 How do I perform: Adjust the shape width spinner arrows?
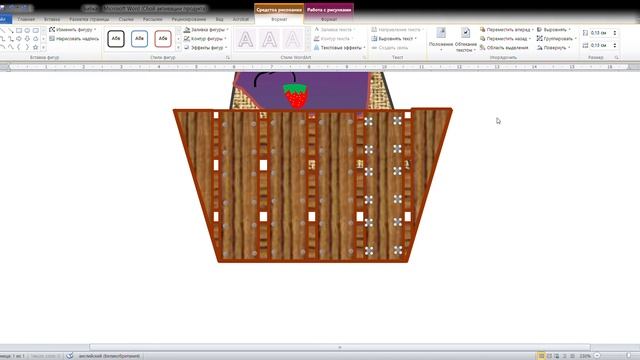pos(615,45)
